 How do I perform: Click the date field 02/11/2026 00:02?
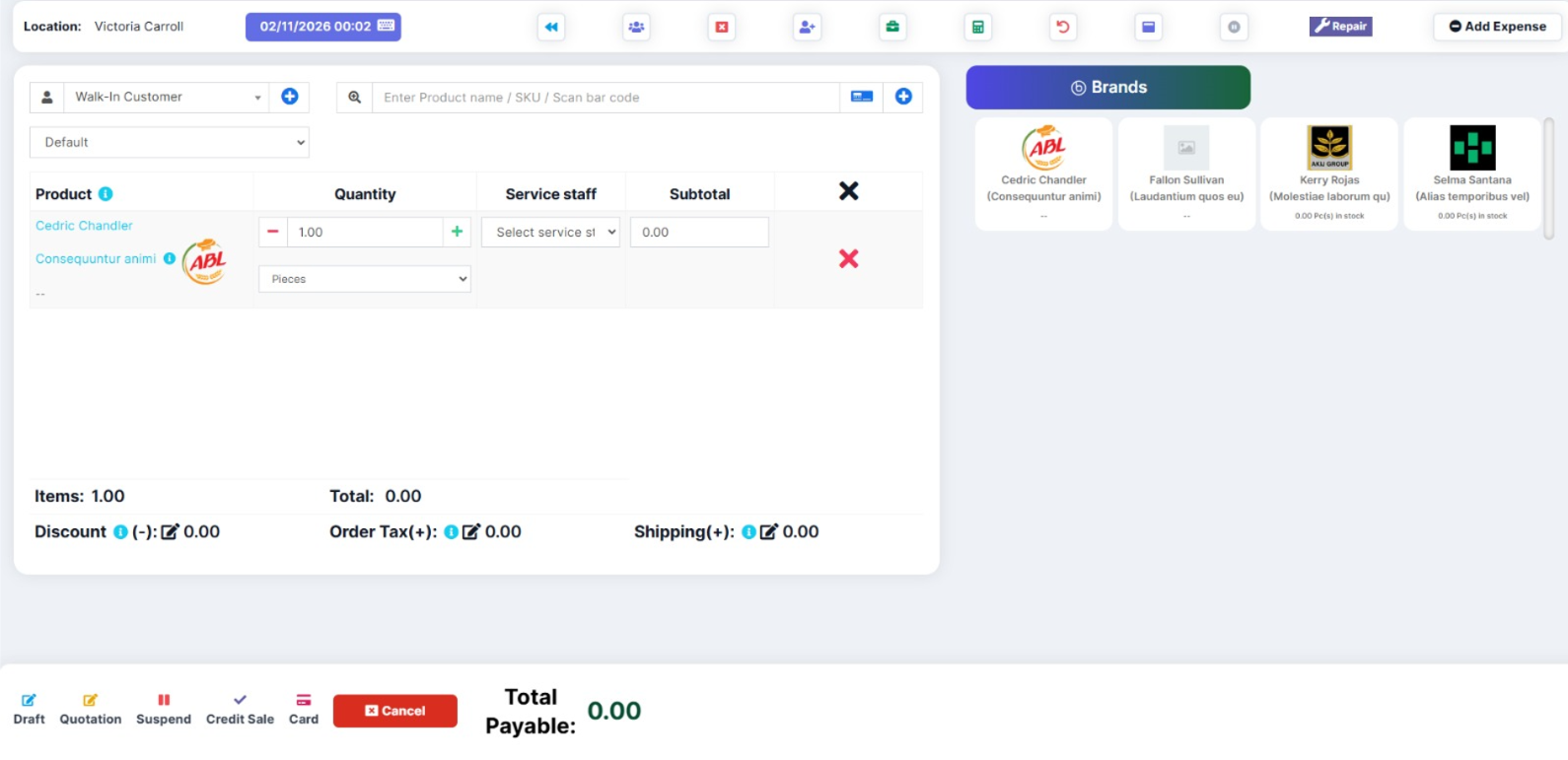[x=323, y=27]
